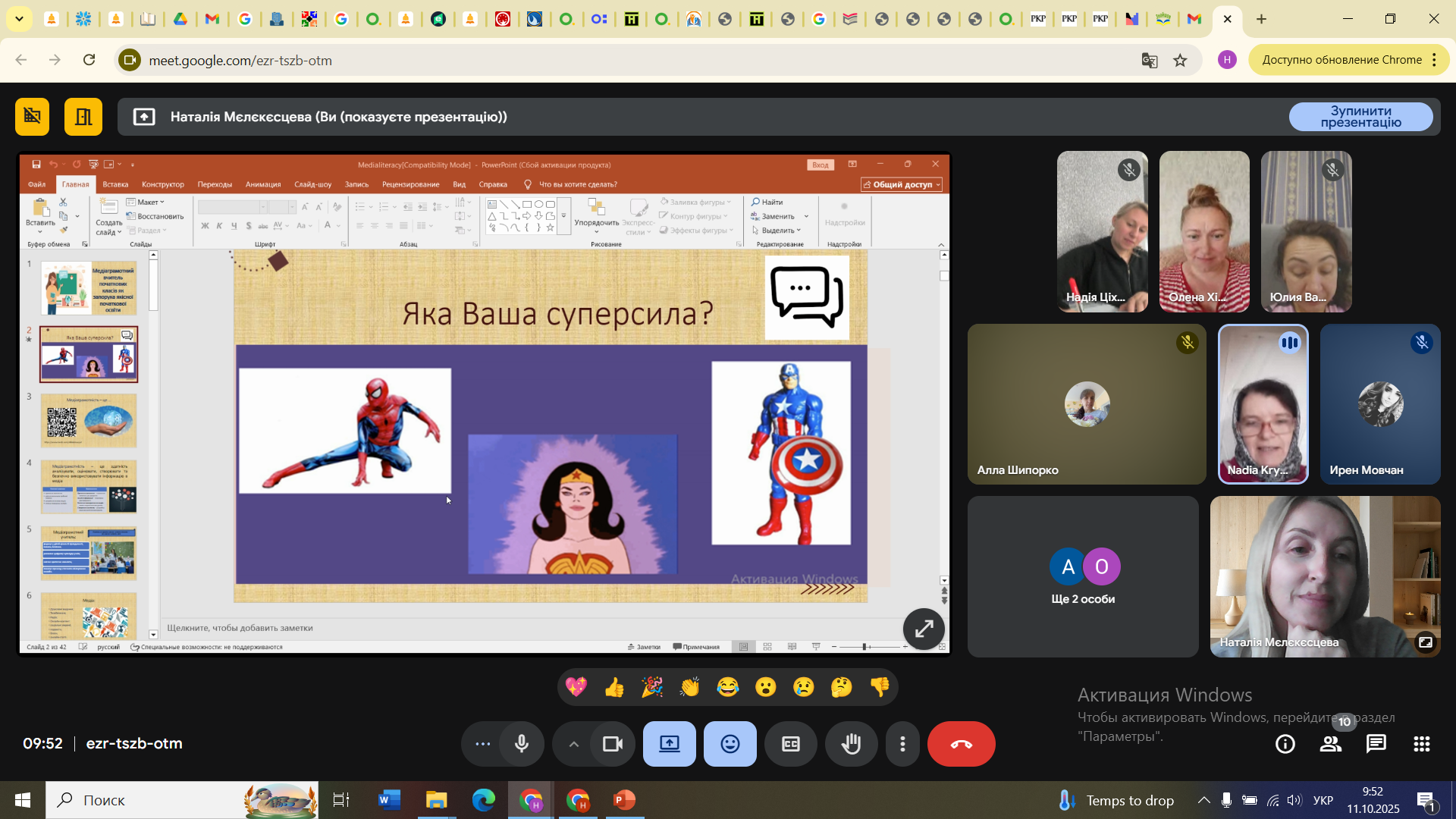Open the meeting details info icon
This screenshot has height=819, width=1456.
click(1285, 744)
